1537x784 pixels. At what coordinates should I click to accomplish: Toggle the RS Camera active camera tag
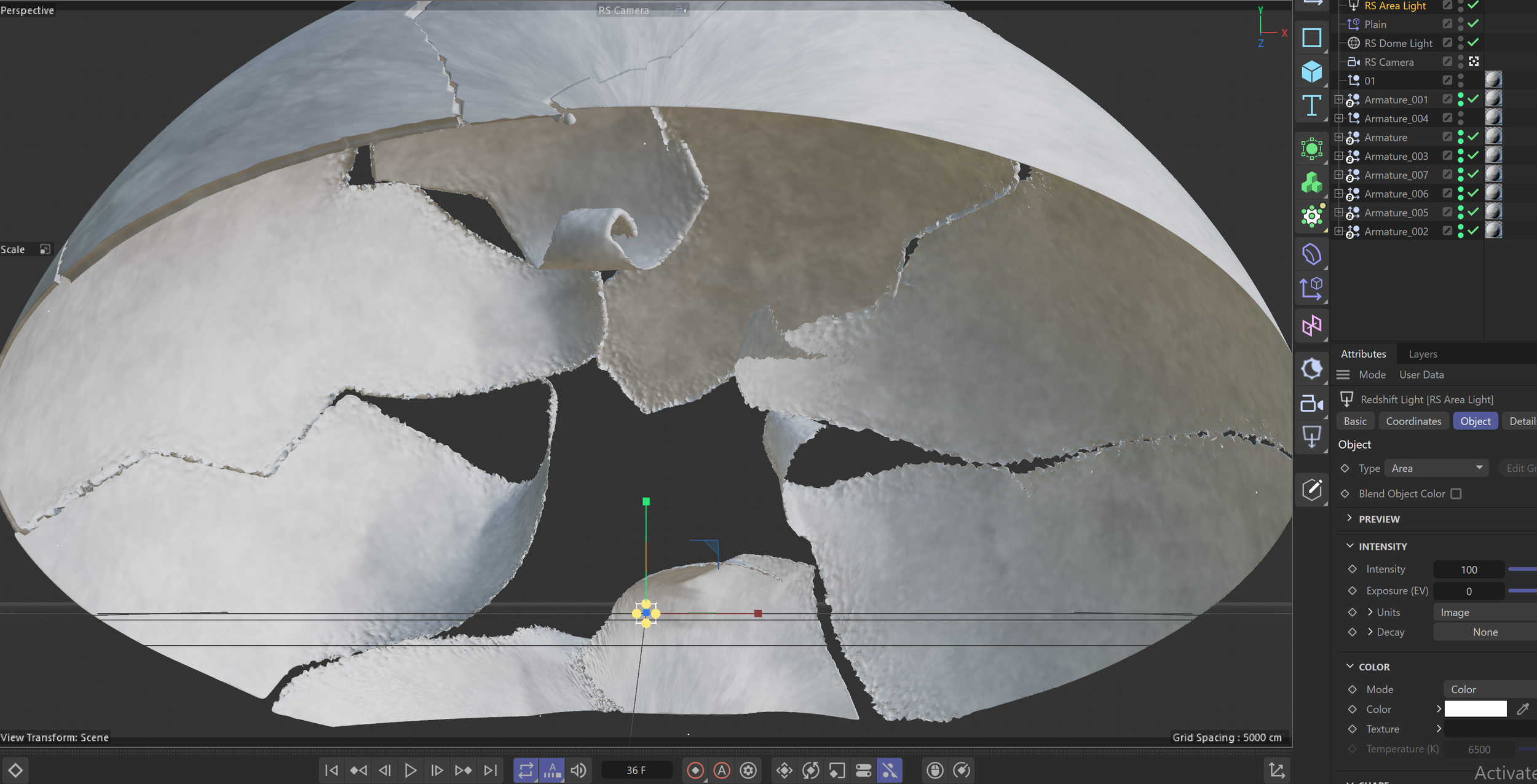1474,61
